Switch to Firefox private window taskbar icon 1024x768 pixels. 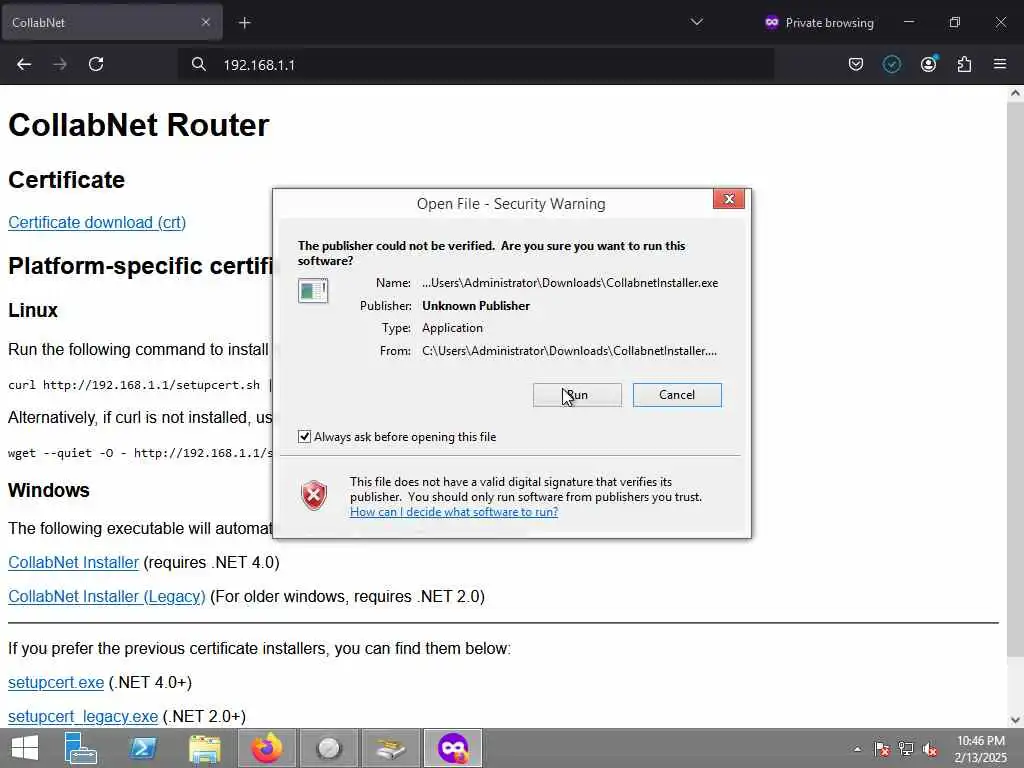tap(453, 748)
